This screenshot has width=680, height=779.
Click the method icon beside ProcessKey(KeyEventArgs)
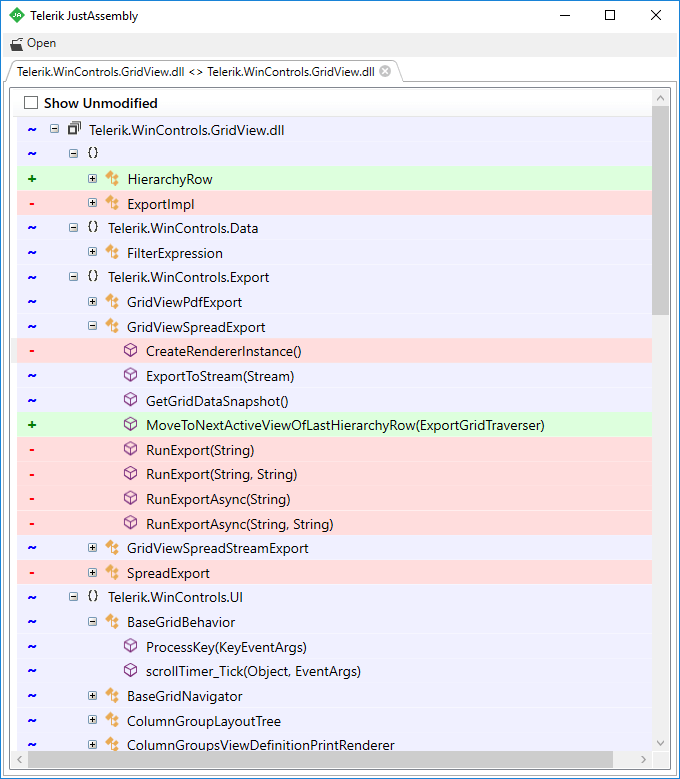130,647
